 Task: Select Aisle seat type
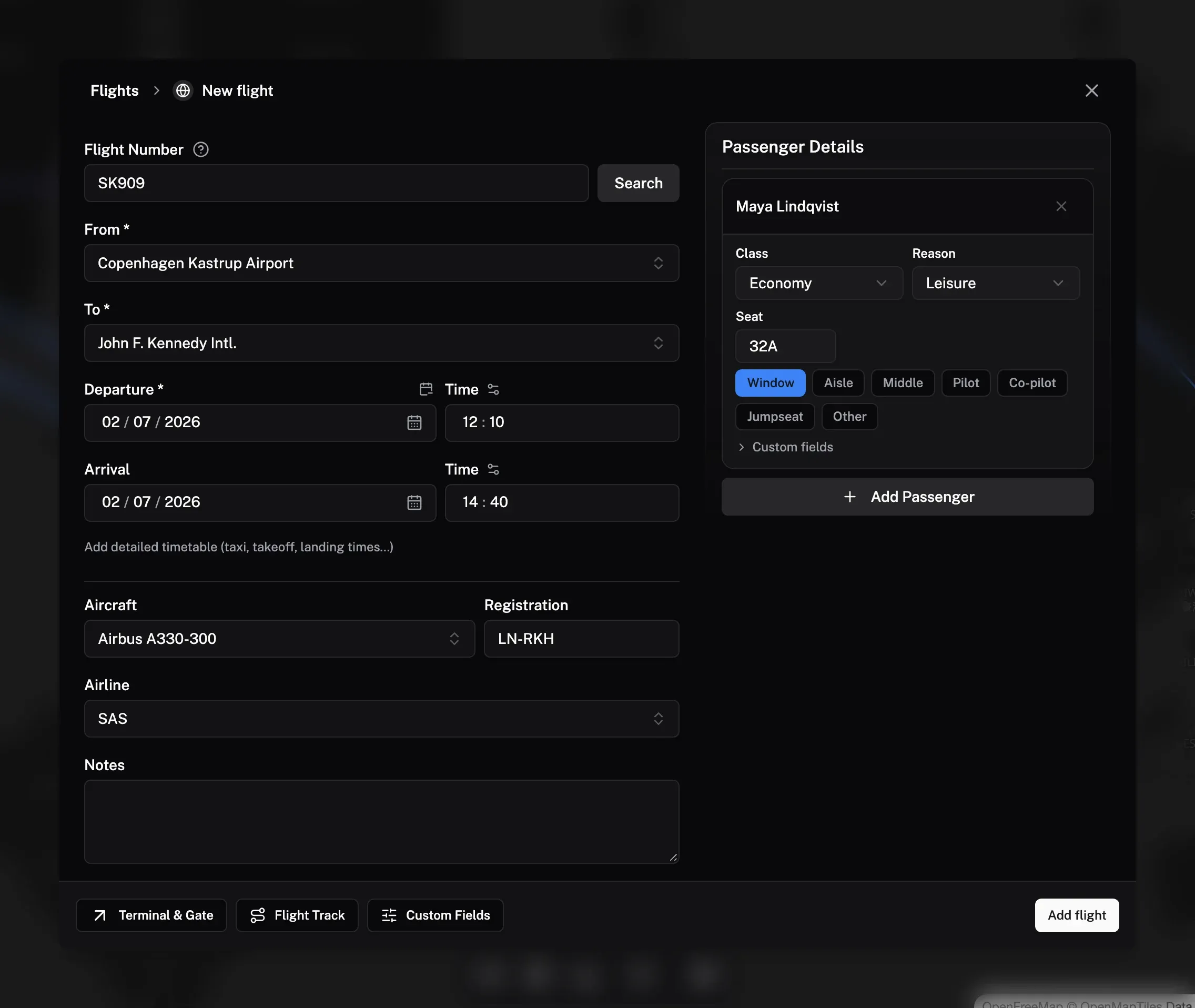[838, 383]
